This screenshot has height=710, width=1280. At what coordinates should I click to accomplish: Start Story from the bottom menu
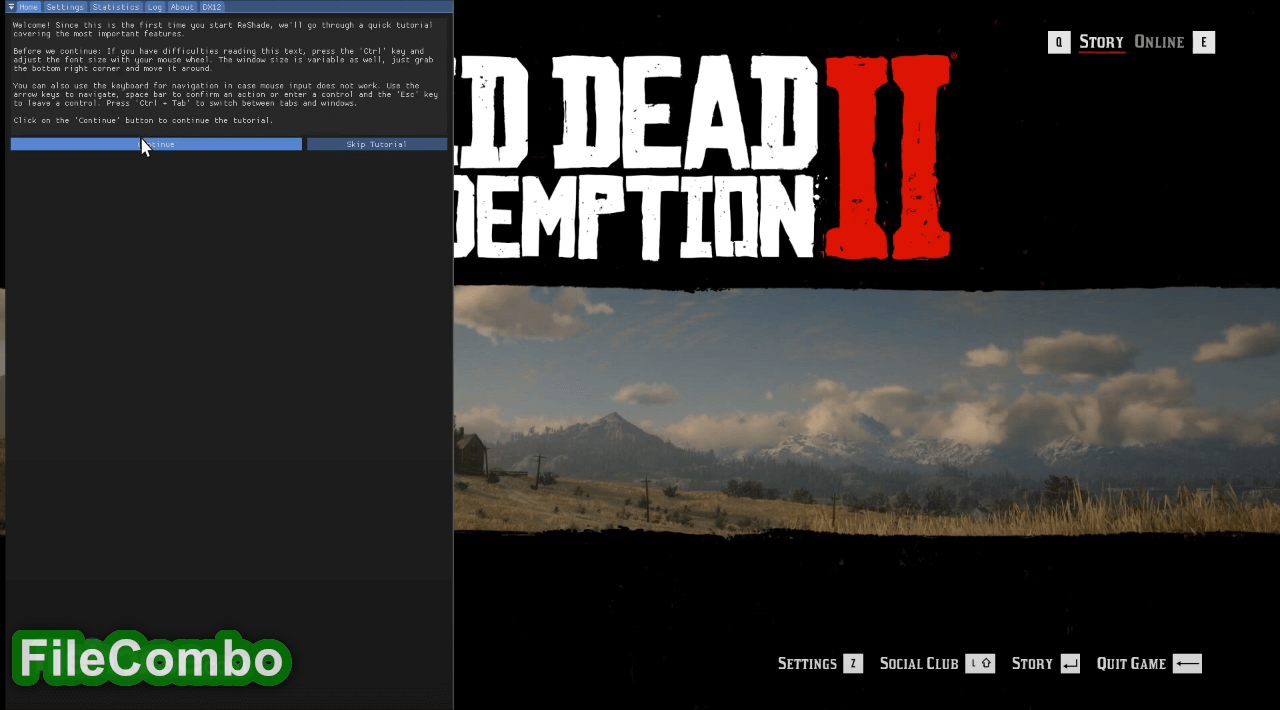(x=1032, y=664)
